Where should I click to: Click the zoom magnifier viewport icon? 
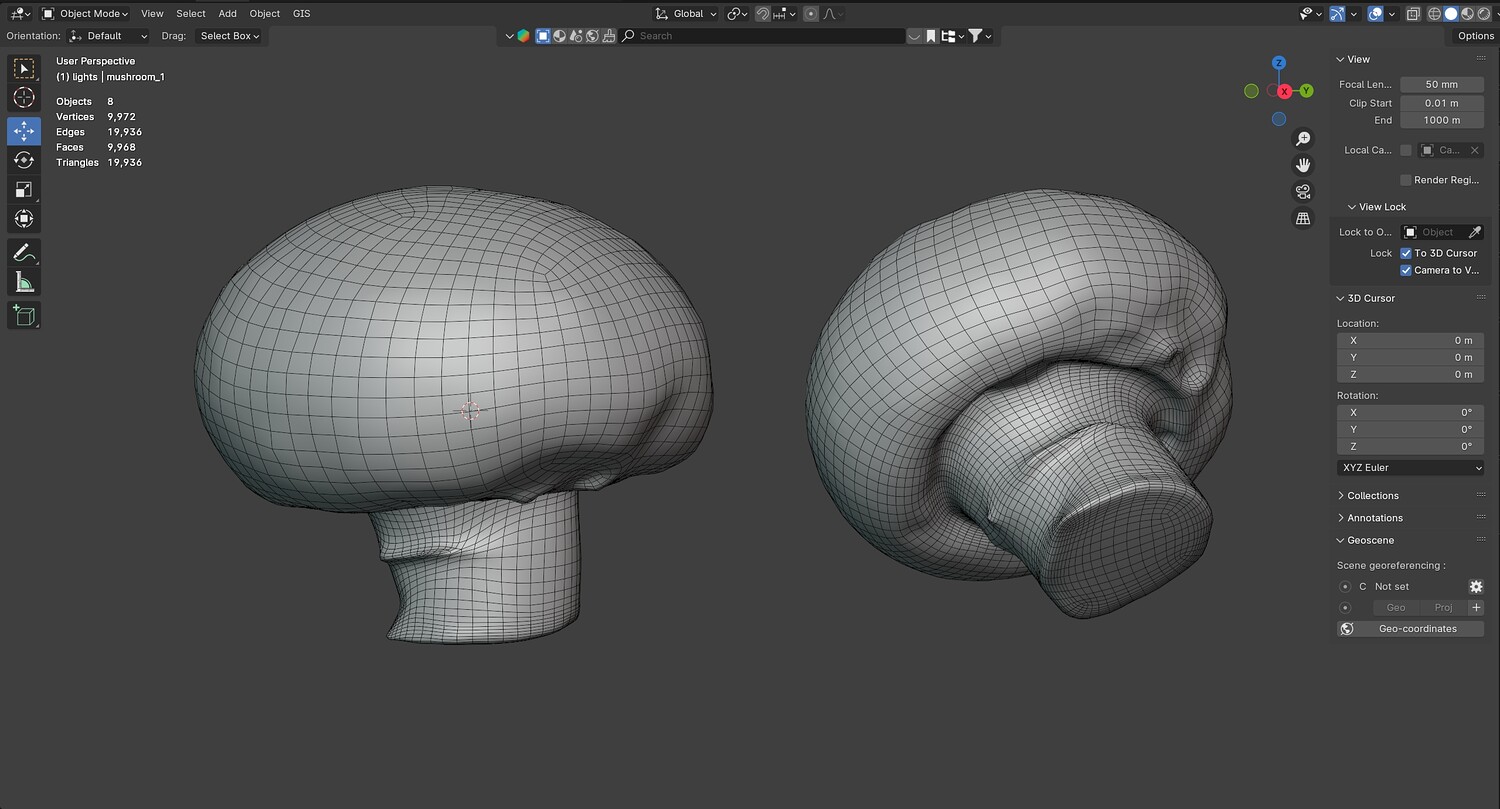[x=1303, y=139]
